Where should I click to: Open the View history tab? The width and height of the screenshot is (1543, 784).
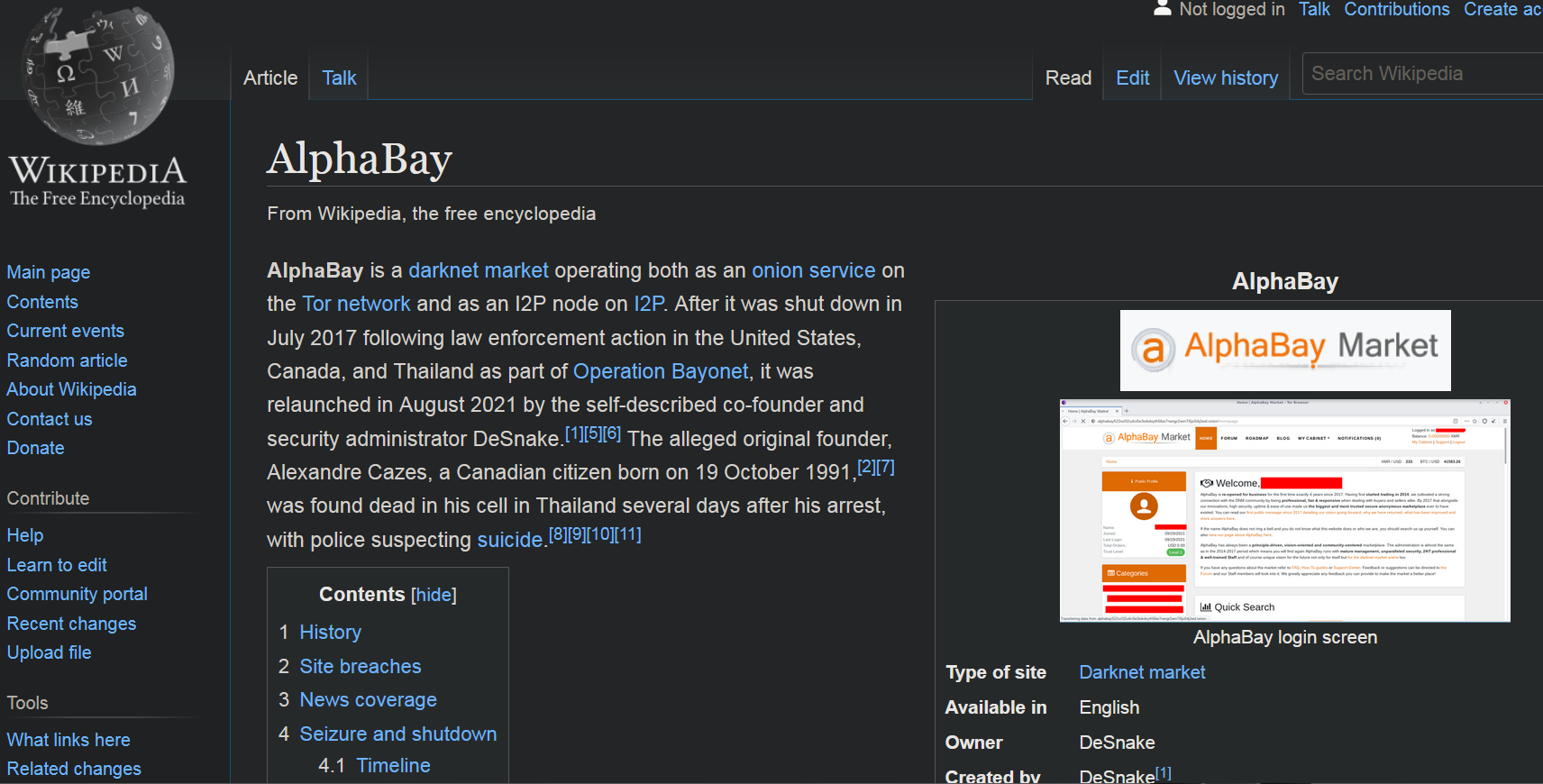1225,78
